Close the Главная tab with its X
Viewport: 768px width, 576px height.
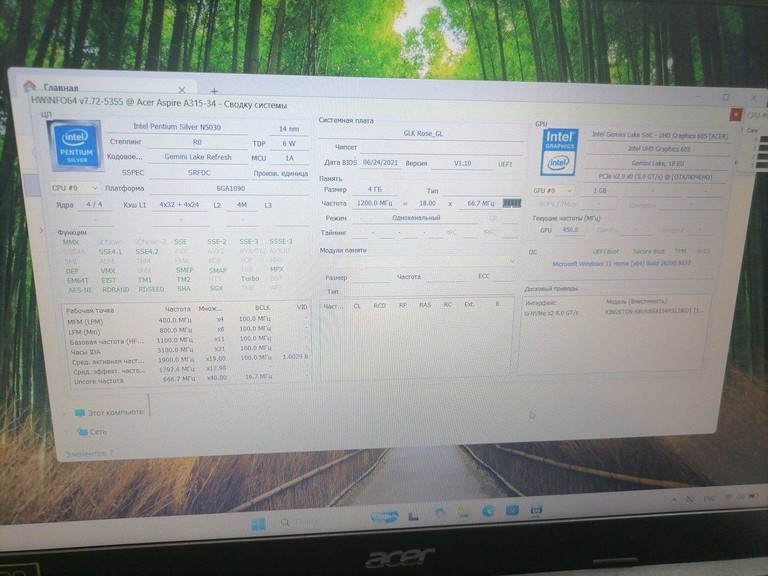[182, 90]
